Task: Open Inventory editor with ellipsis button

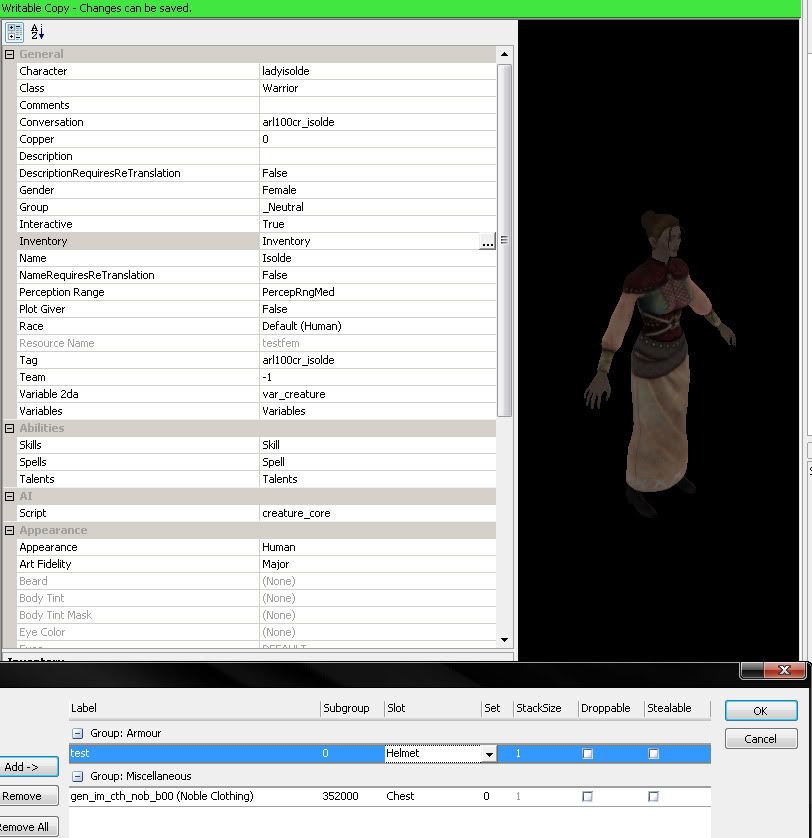Action: pyautogui.click(x=487, y=242)
